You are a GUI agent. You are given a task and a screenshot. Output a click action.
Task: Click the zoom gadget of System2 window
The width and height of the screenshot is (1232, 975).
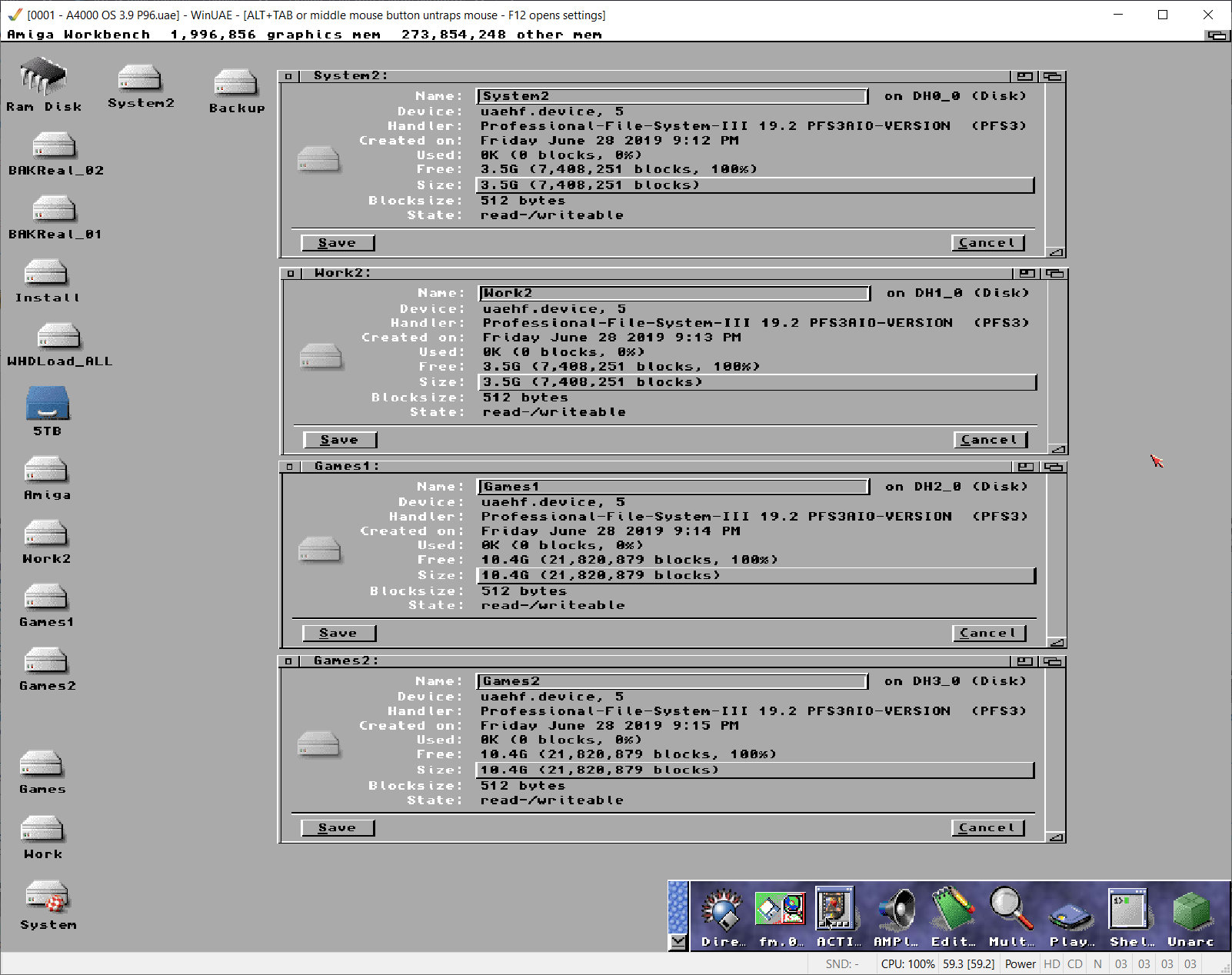1024,76
